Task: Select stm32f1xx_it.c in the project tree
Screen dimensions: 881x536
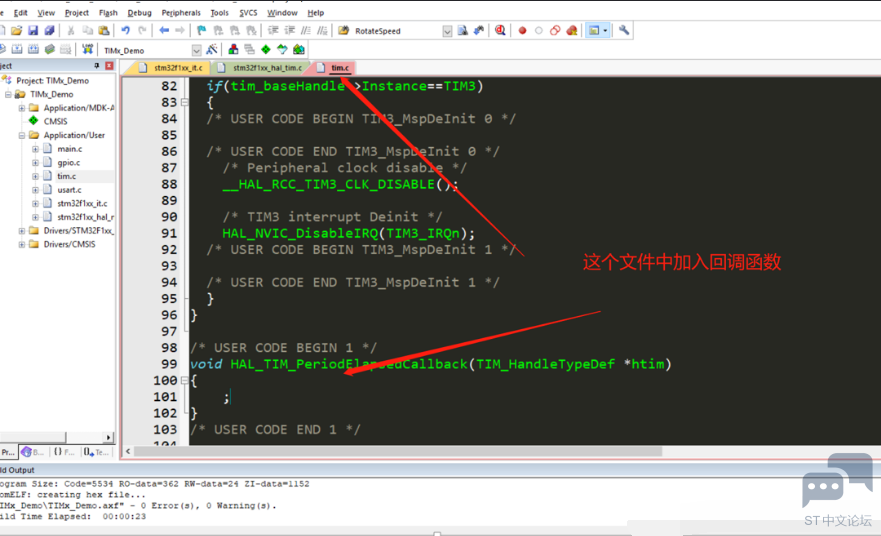Action: tap(82, 203)
